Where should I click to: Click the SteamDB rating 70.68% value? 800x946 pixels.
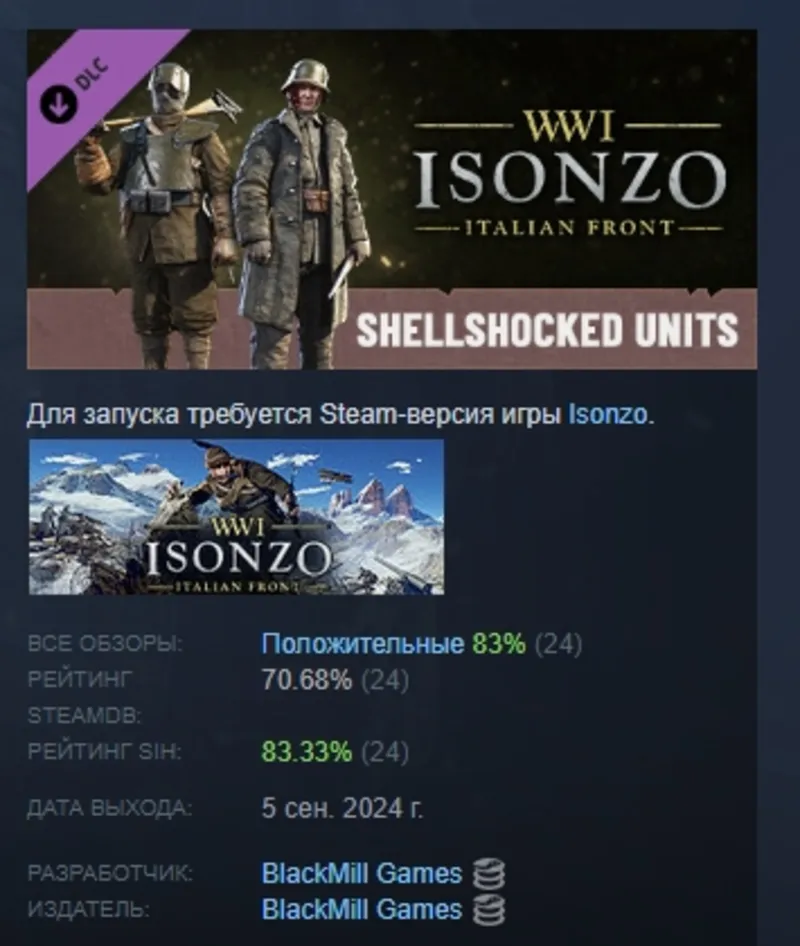pyautogui.click(x=306, y=680)
